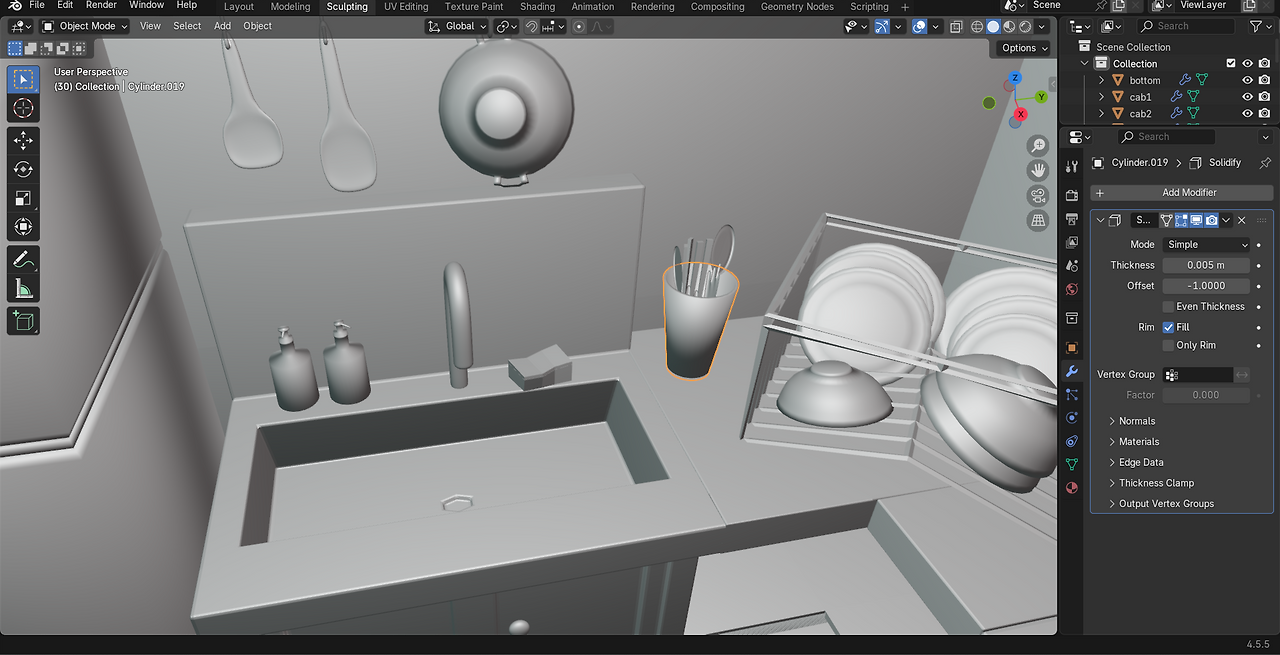Toggle X-ray mode in viewport header
The height and width of the screenshot is (655, 1280).
point(956,26)
